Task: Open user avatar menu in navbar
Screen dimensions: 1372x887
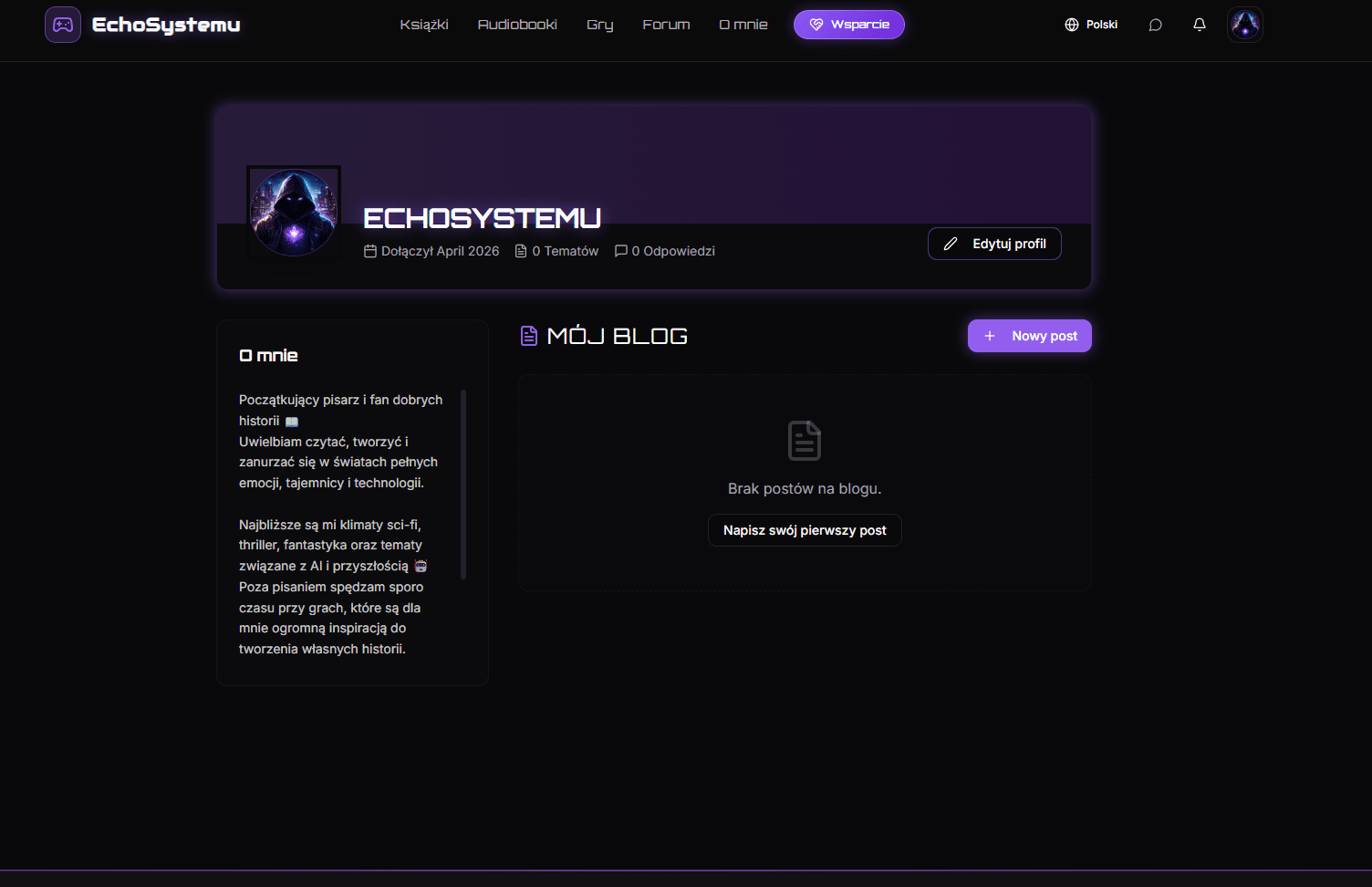Action: coord(1244,25)
